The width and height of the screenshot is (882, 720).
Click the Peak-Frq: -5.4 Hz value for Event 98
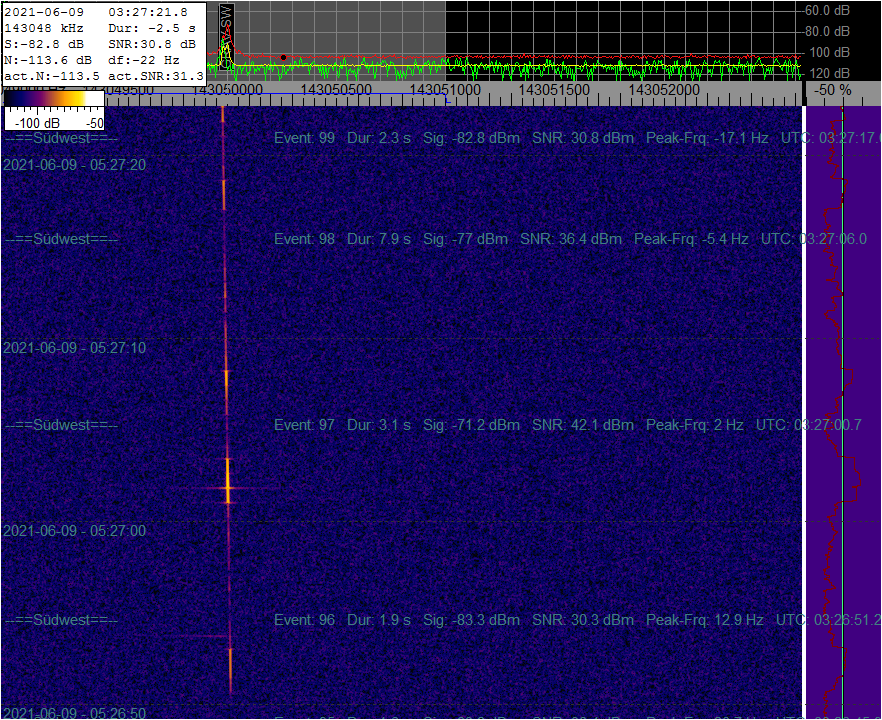point(691,239)
